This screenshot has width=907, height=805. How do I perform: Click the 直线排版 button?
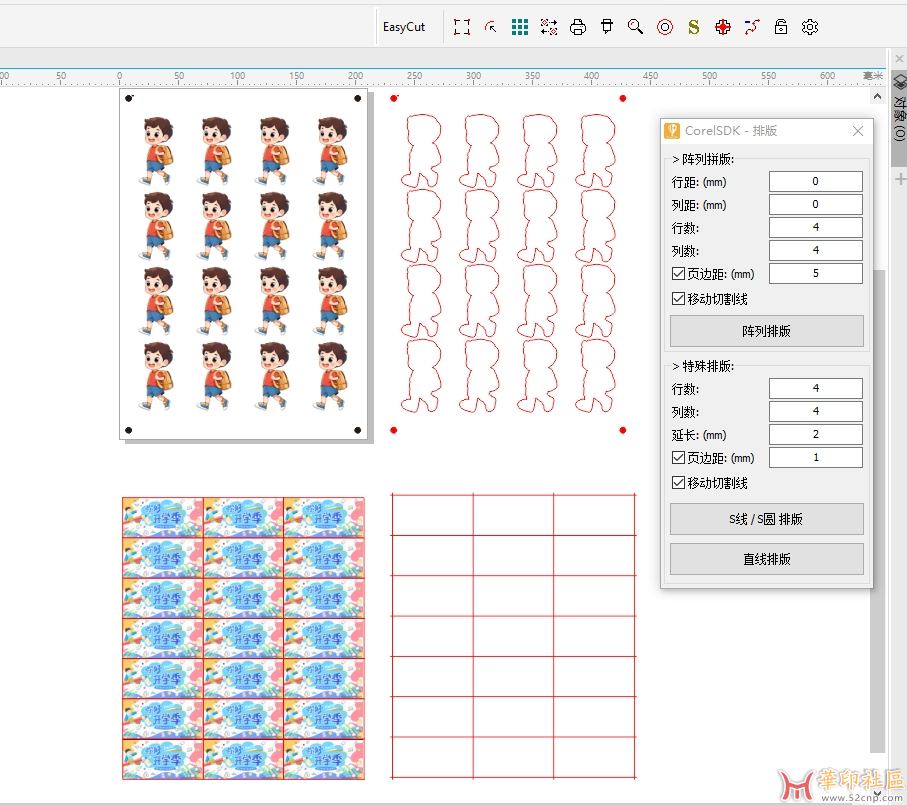click(x=766, y=559)
